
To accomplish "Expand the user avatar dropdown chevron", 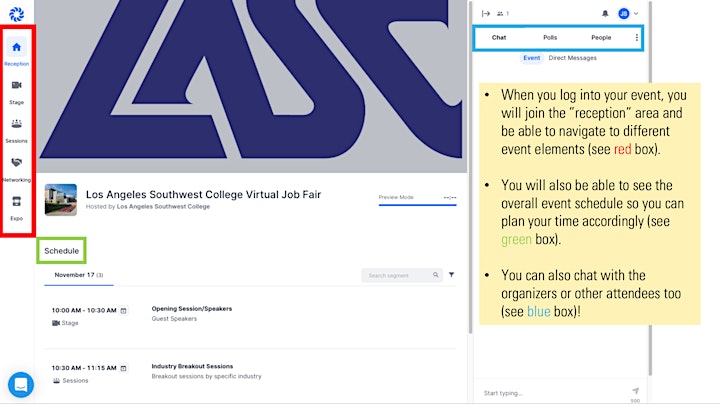I will tap(636, 14).
